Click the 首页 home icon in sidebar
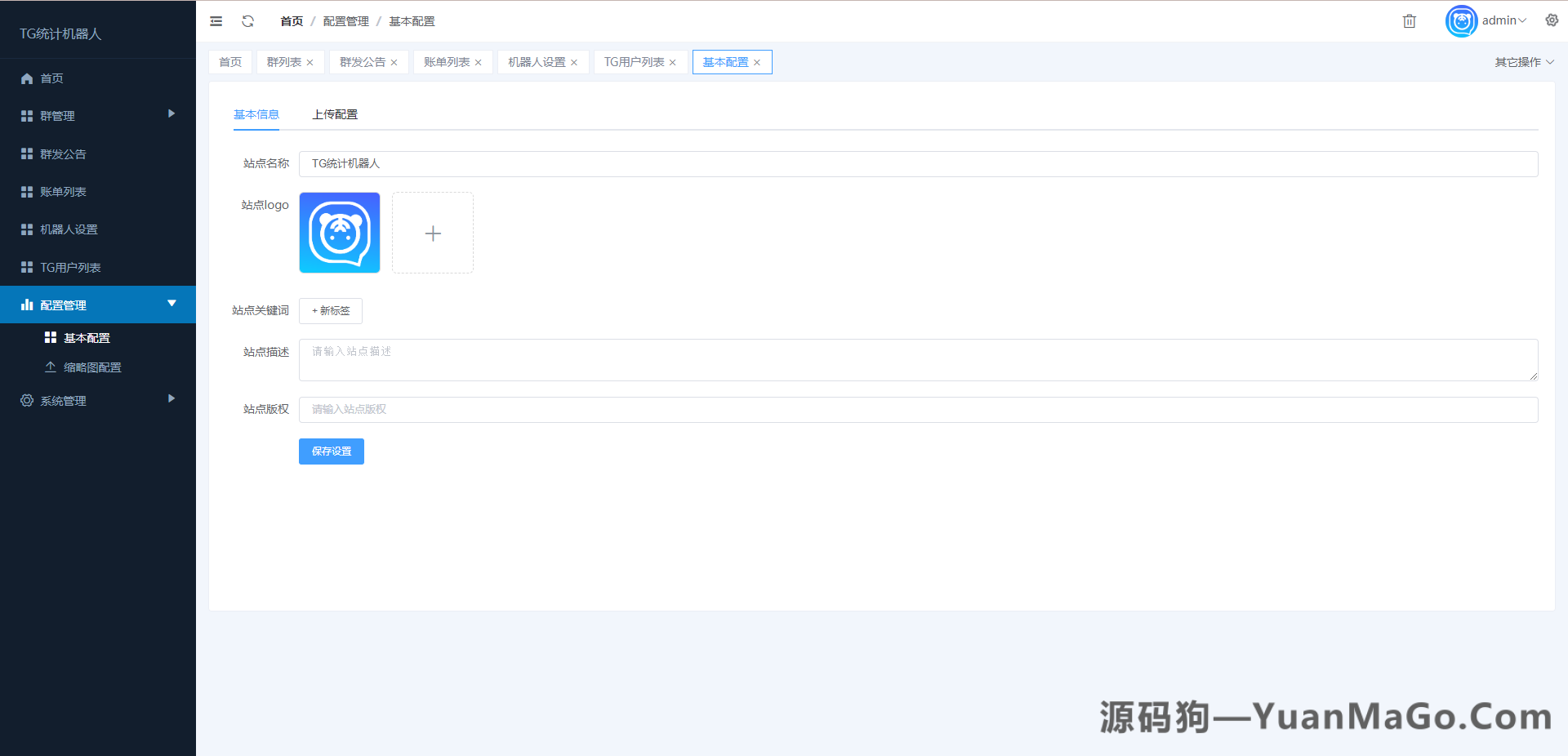 click(x=27, y=78)
